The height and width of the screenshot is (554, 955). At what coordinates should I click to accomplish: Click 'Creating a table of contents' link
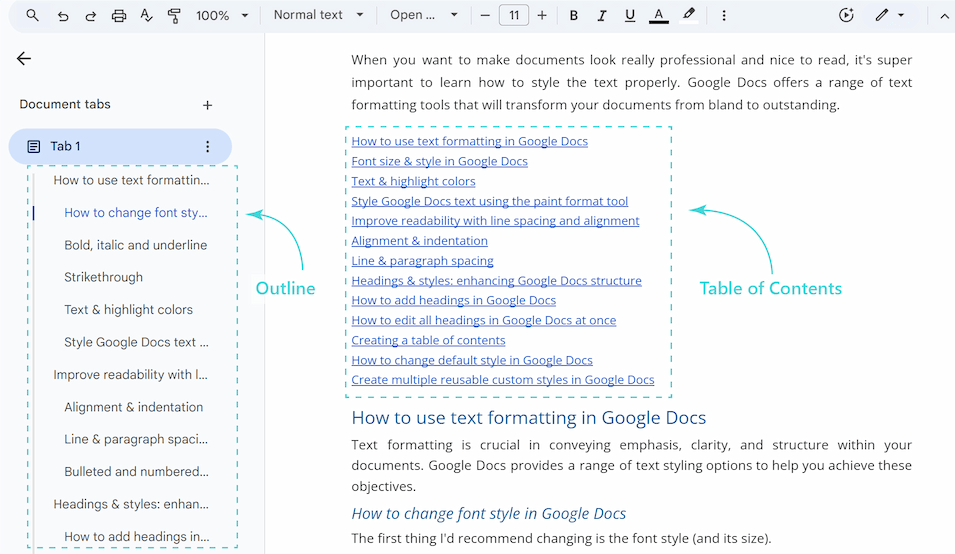[x=428, y=340]
